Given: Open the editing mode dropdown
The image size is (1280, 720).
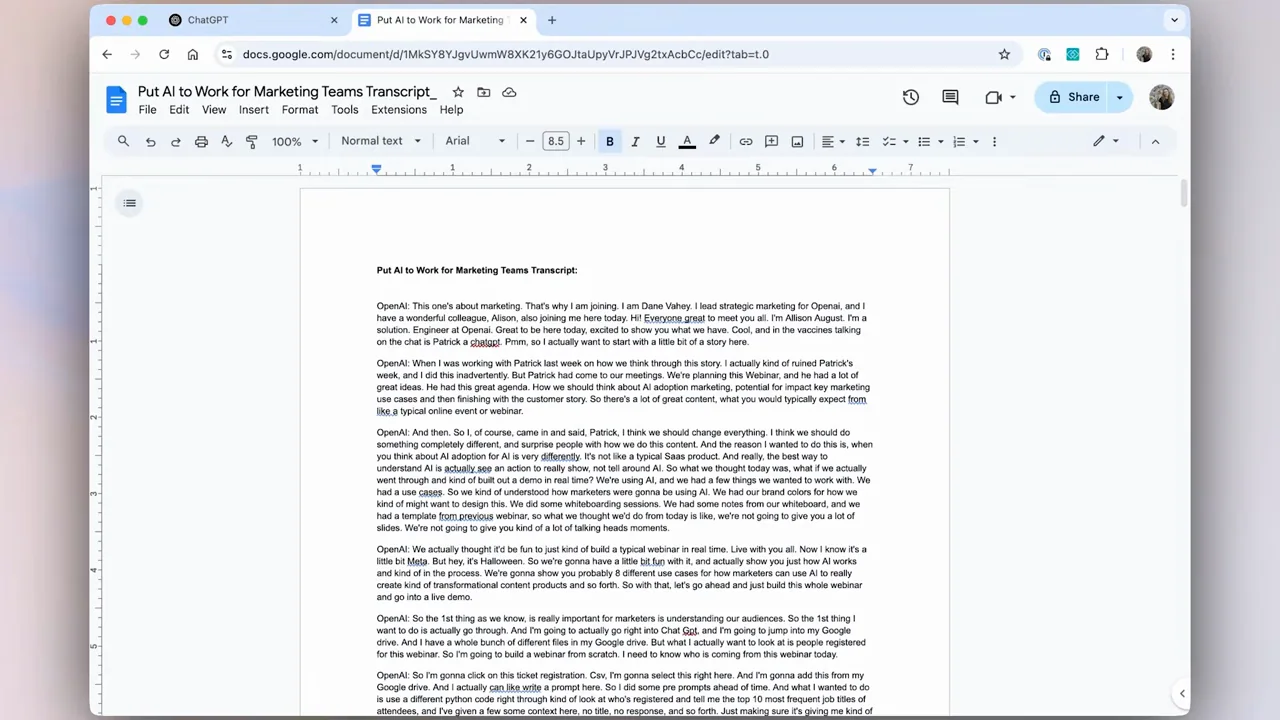Looking at the screenshot, I should pyautogui.click(x=1105, y=141).
